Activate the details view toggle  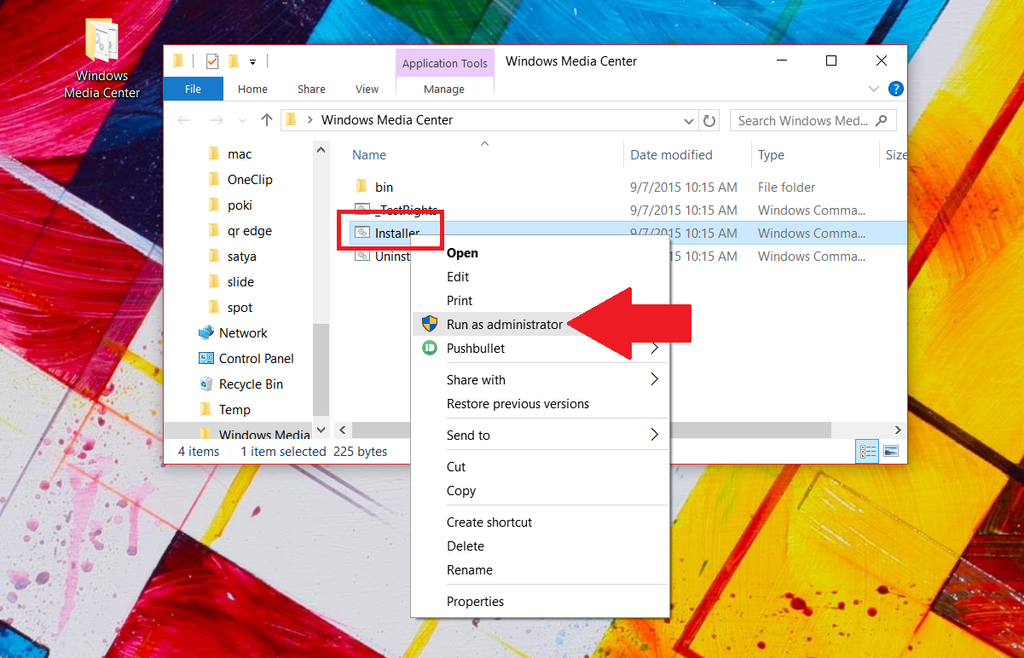[866, 451]
